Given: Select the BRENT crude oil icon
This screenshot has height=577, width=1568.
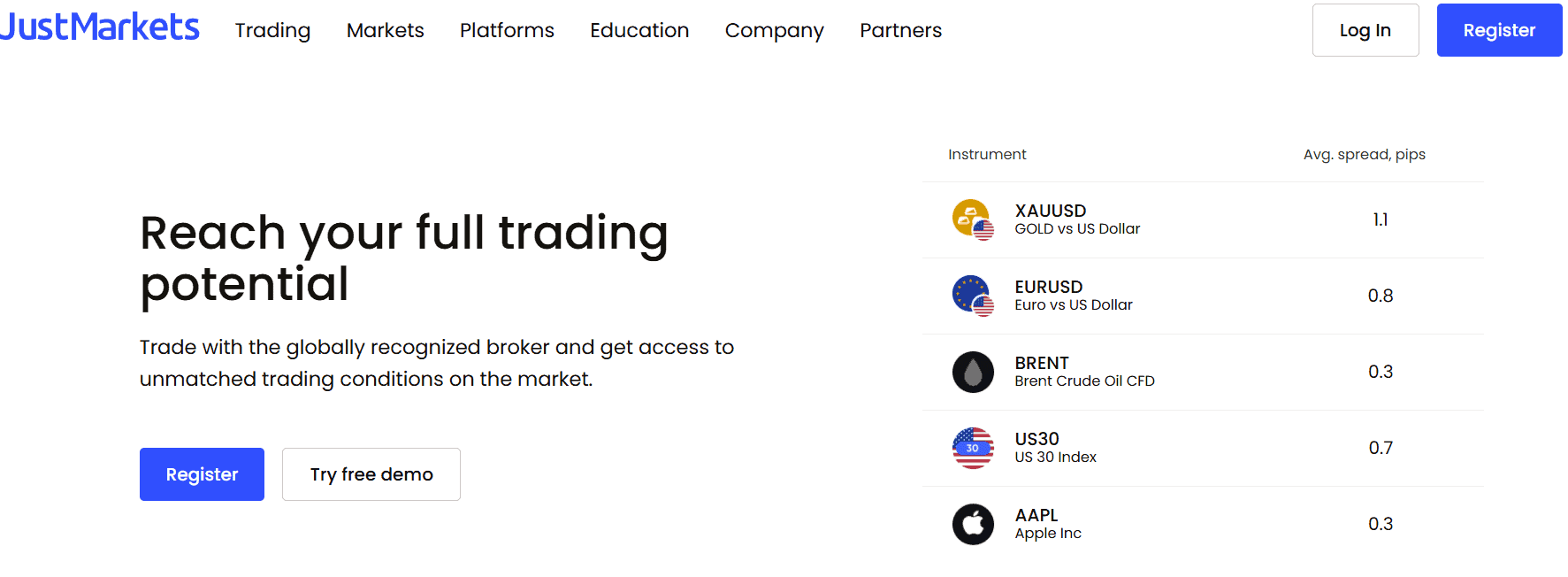Looking at the screenshot, I should [x=973, y=372].
